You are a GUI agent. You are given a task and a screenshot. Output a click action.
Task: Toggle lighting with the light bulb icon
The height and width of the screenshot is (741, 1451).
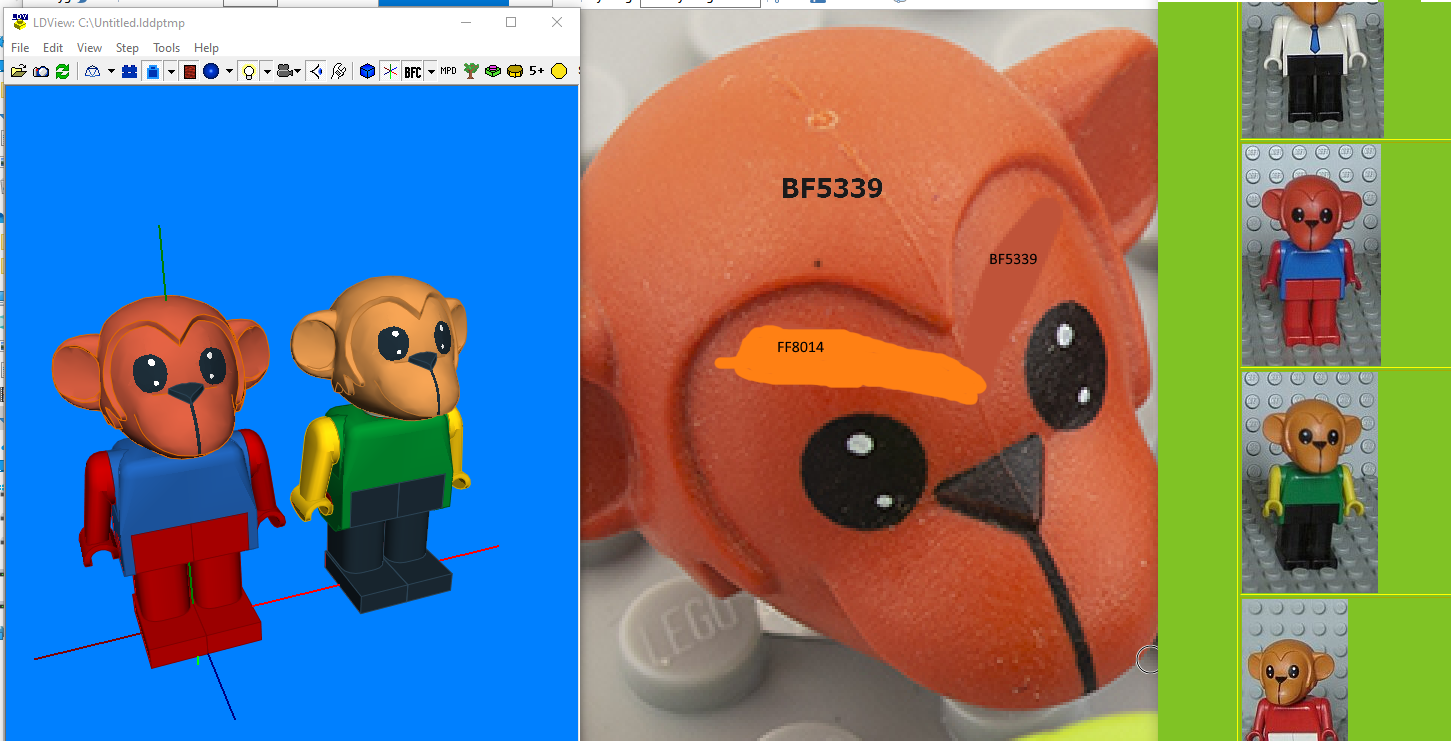249,71
